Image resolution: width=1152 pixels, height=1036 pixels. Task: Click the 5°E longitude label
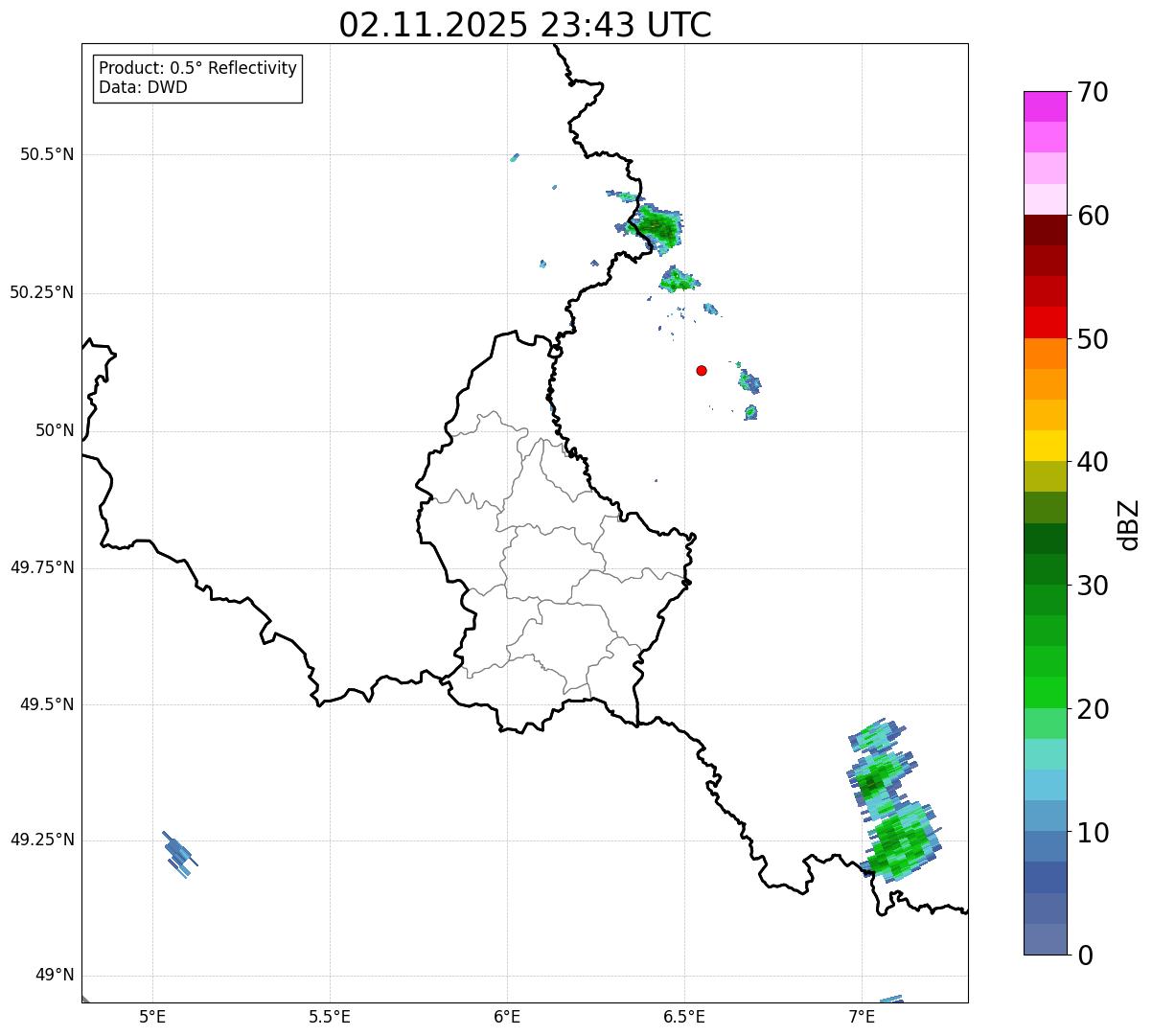coord(152,1017)
